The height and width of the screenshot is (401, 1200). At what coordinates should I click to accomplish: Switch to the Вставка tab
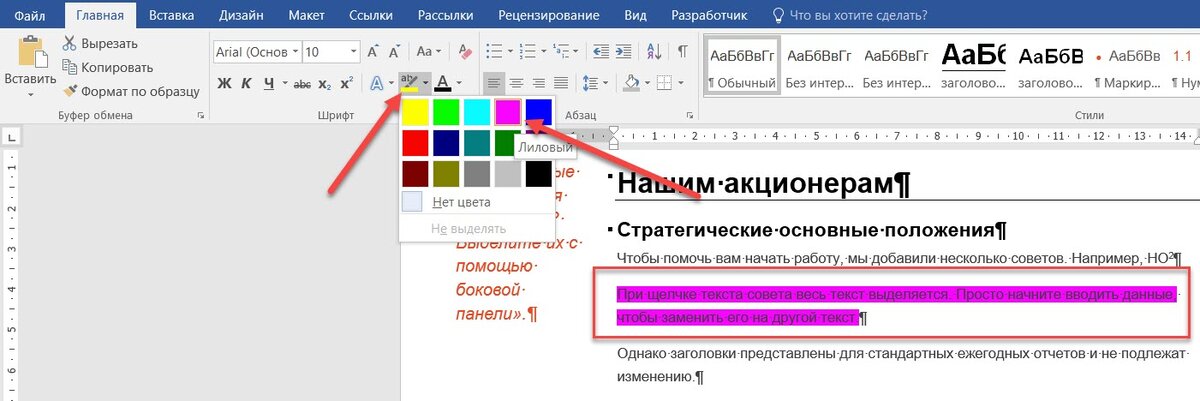click(x=171, y=15)
